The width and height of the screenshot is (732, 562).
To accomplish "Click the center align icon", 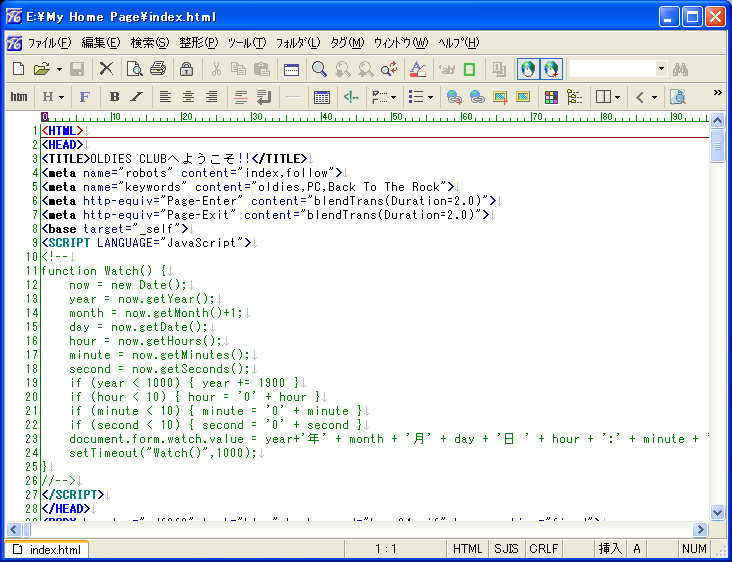I will coord(187,97).
